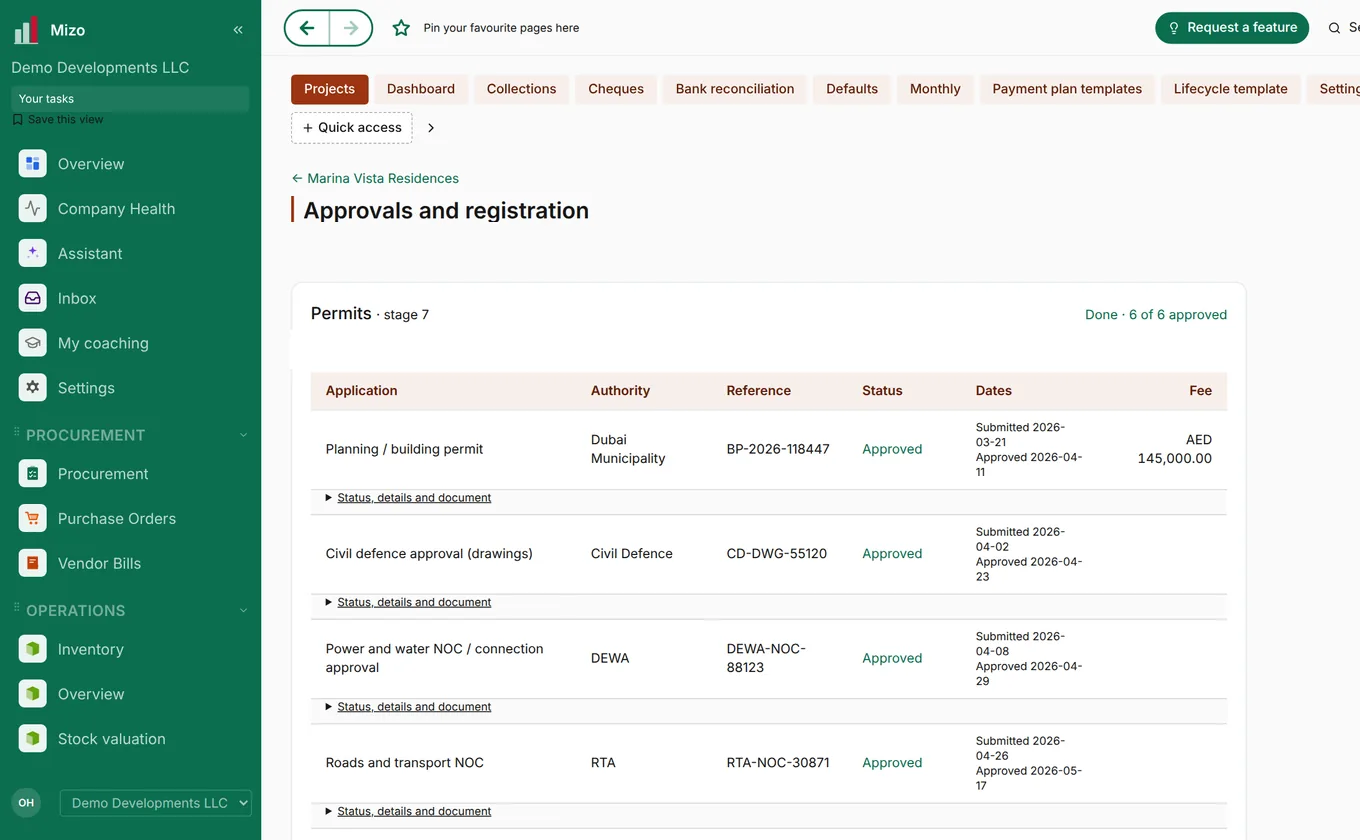
Task: Click the bookmark icon beside Save this view
Action: pyautogui.click(x=18, y=119)
